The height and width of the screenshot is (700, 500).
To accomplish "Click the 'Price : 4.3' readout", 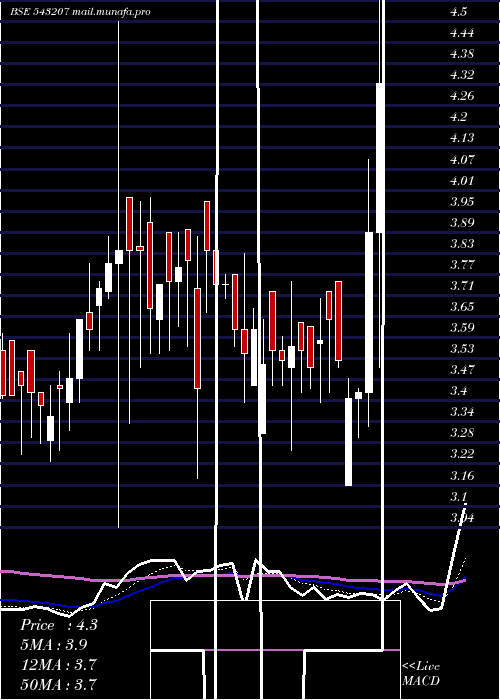I will pos(58,625).
